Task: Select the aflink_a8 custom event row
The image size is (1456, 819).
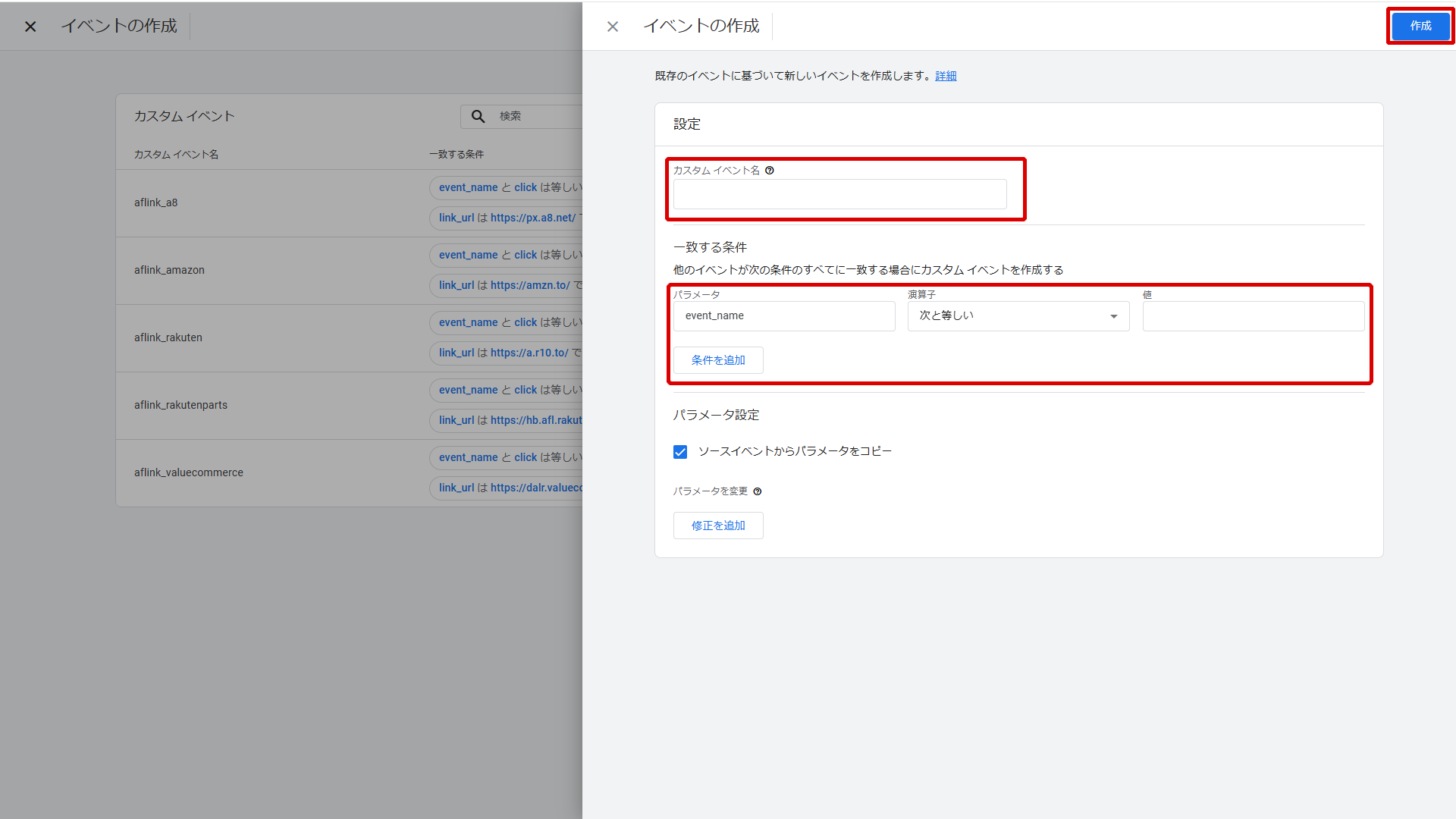Action: [x=156, y=202]
